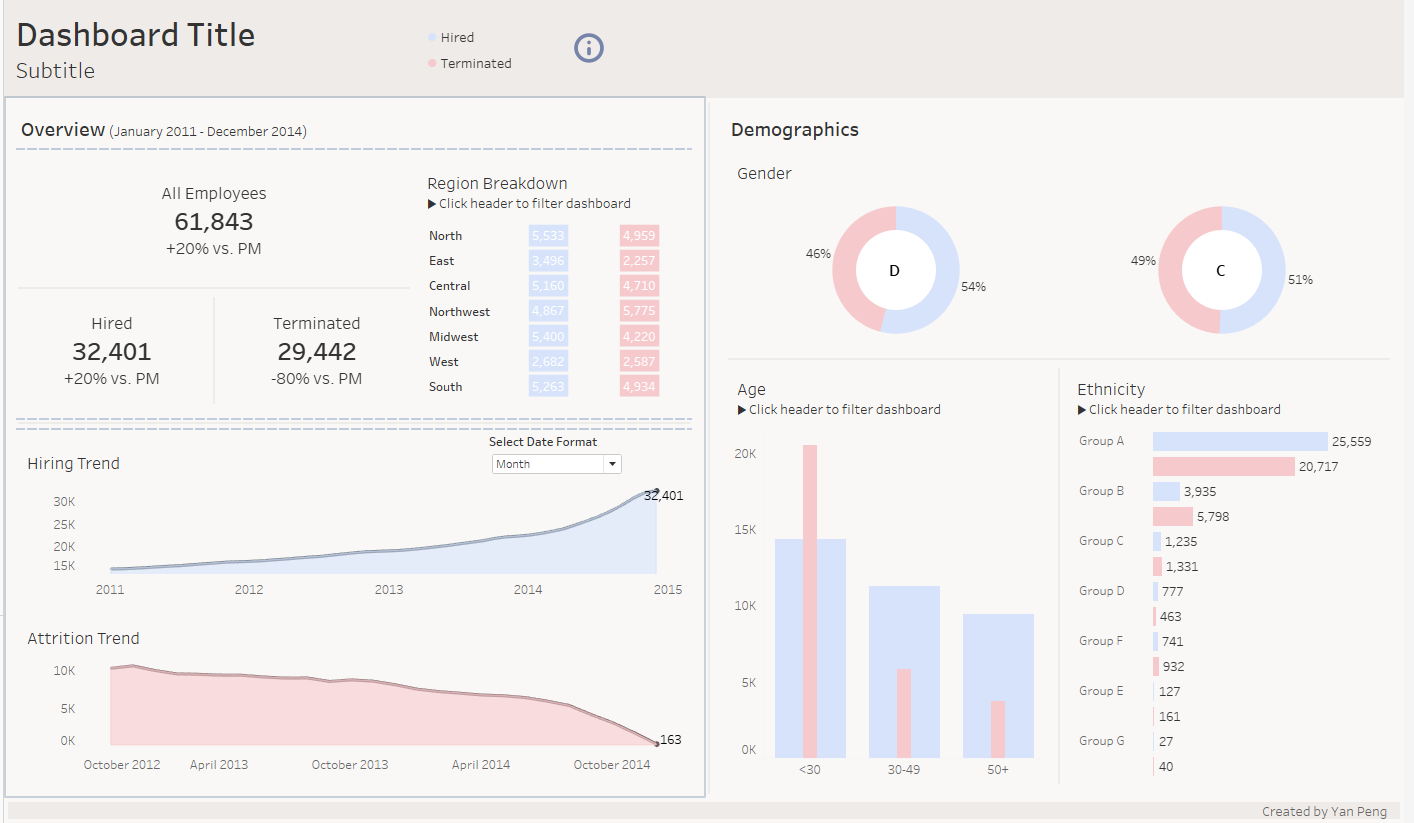Click the 163 end label on Attrition Trend
This screenshot has height=823, width=1414.
coord(670,740)
